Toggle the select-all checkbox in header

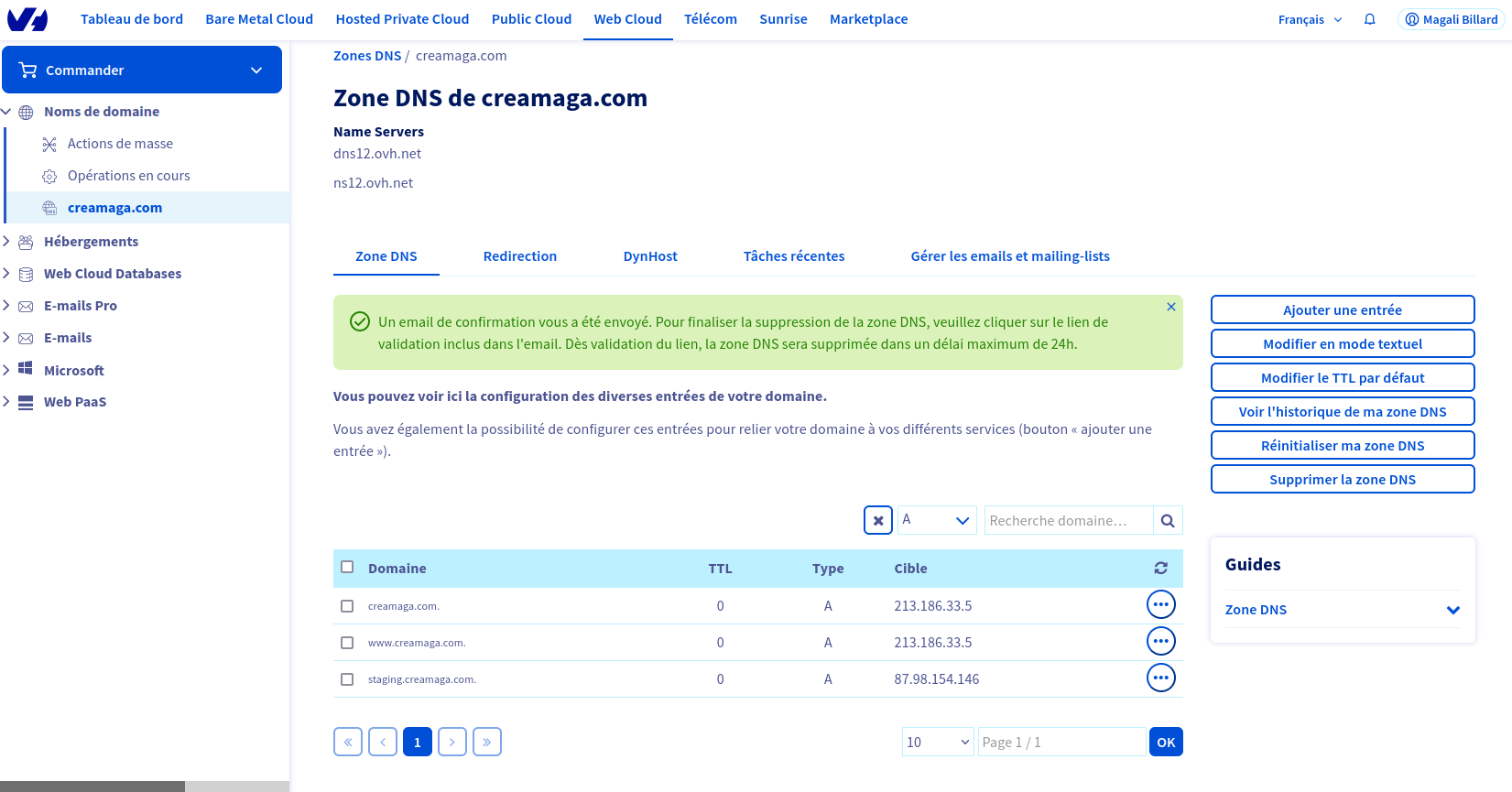pyautogui.click(x=347, y=568)
